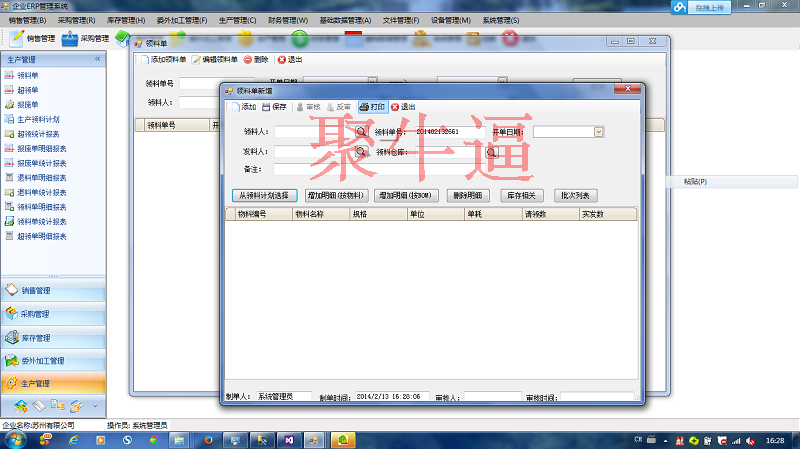Click the 库存相关 button
800x449 pixels.
pos(521,195)
